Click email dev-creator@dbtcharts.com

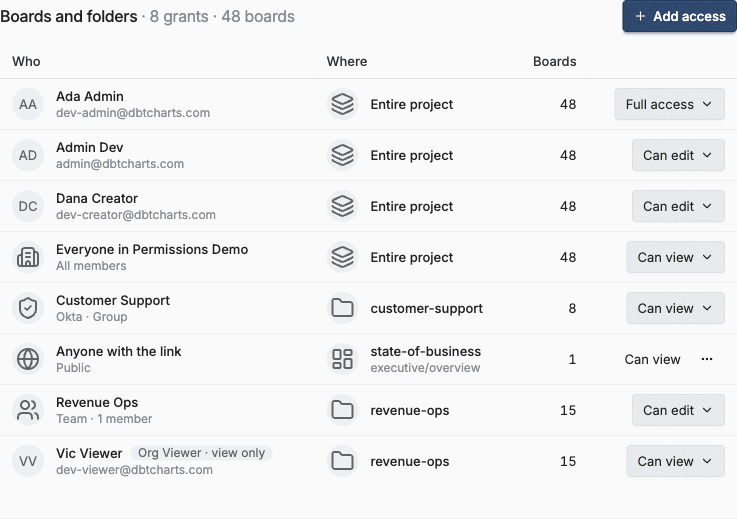tap(136, 215)
